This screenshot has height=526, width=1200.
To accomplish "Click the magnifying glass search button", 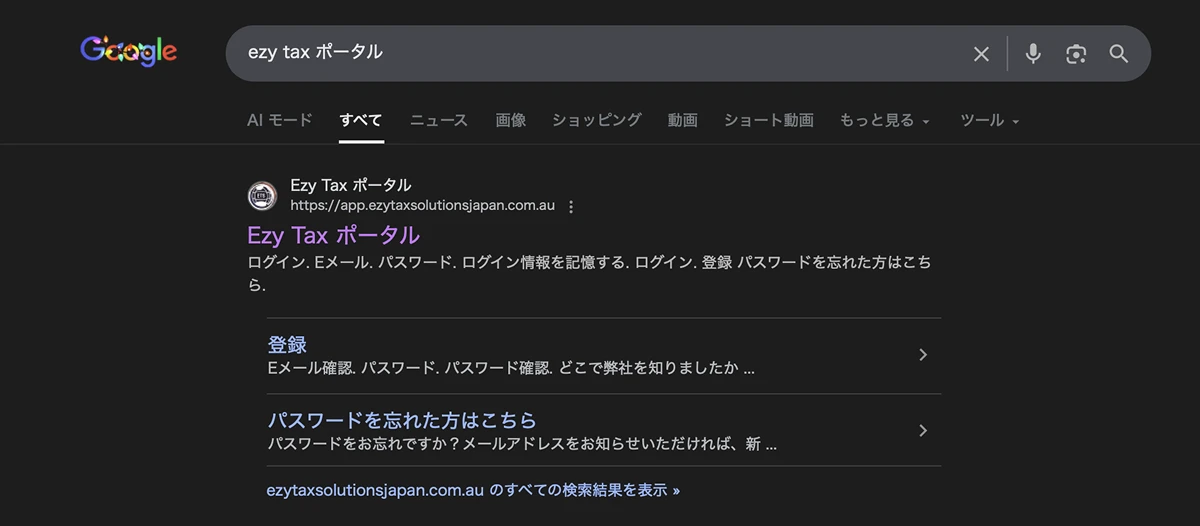I will [1119, 54].
